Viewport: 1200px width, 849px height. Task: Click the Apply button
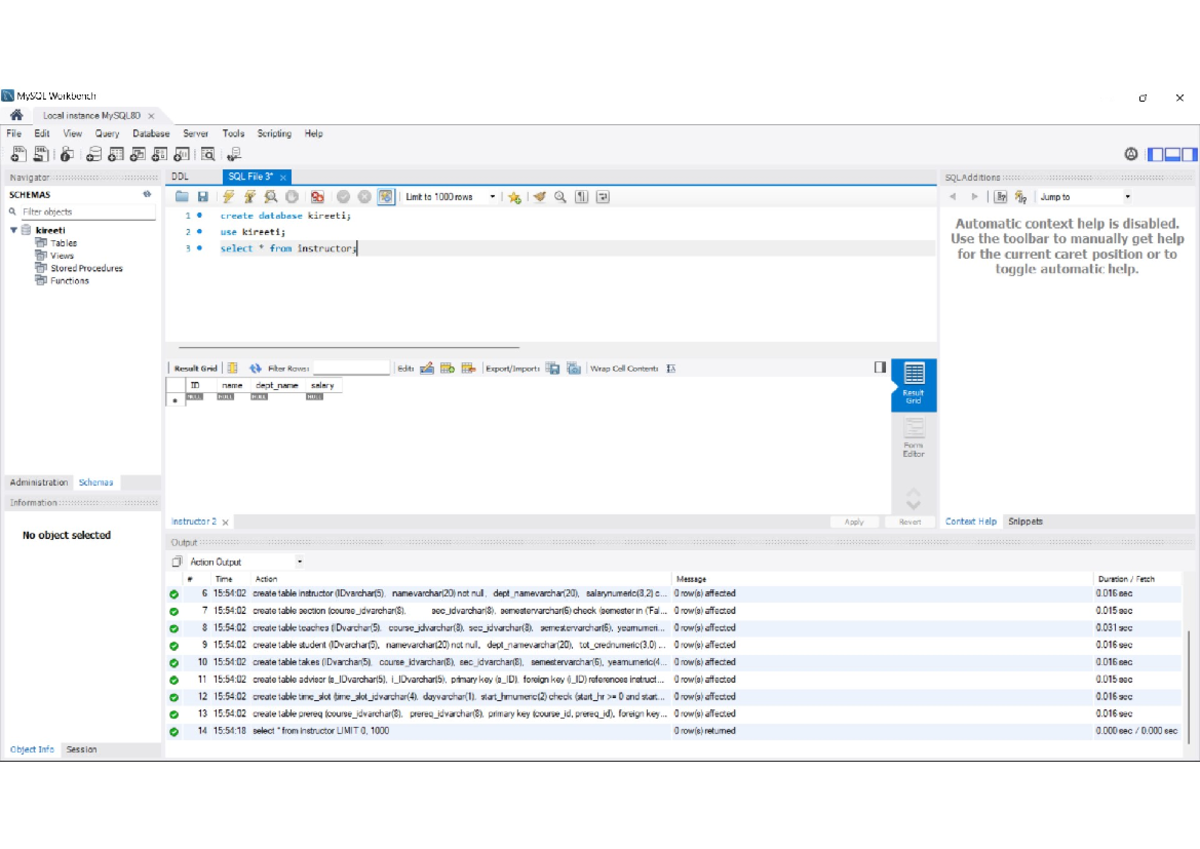tap(854, 522)
